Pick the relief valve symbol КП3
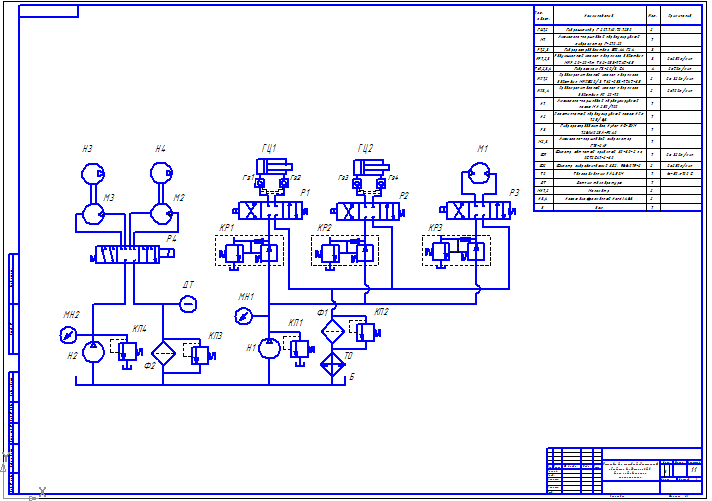 [x=199, y=355]
